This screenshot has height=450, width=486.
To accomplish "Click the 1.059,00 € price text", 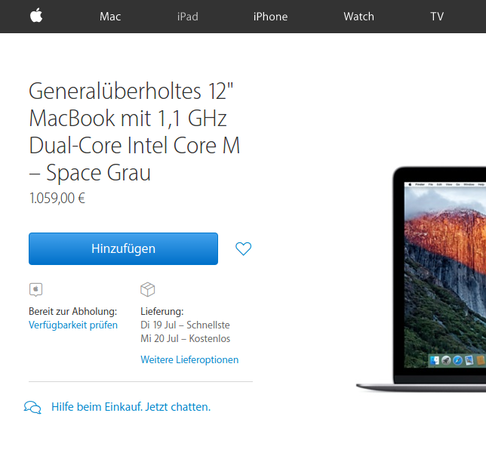I will [x=57, y=198].
